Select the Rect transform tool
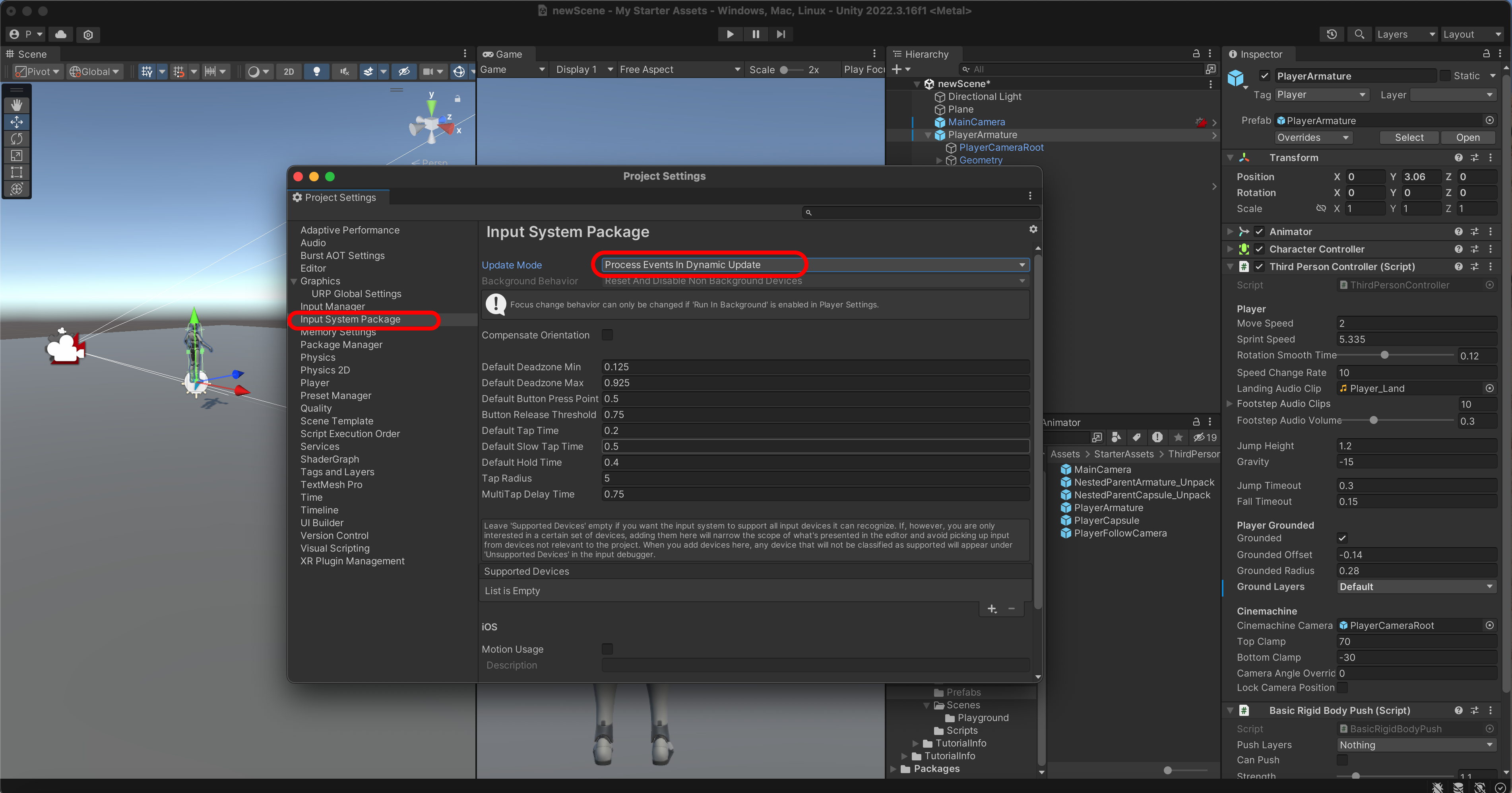Image resolution: width=1512 pixels, height=793 pixels. (16, 172)
